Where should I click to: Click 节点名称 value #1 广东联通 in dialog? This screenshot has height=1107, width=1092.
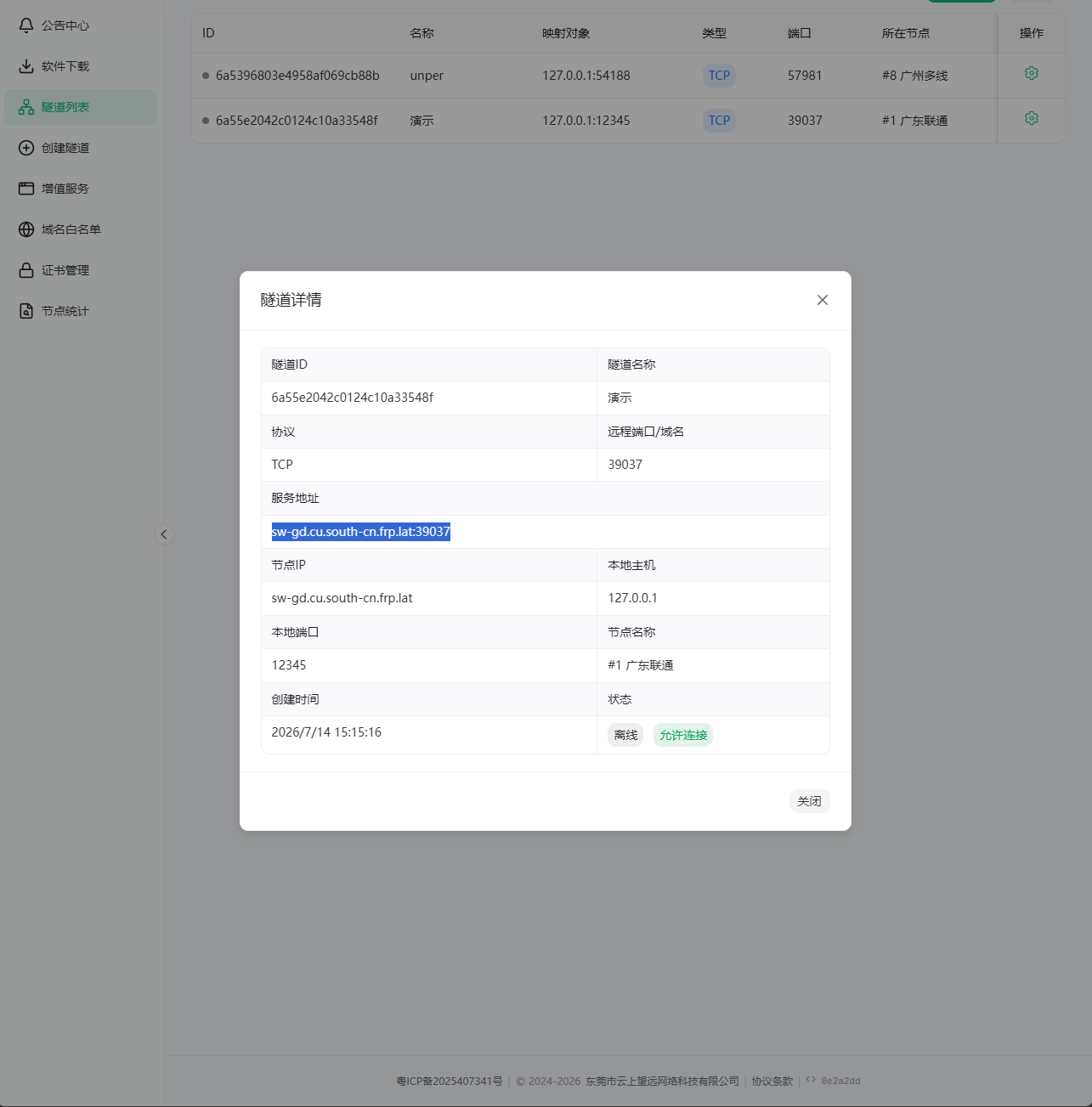641,665
